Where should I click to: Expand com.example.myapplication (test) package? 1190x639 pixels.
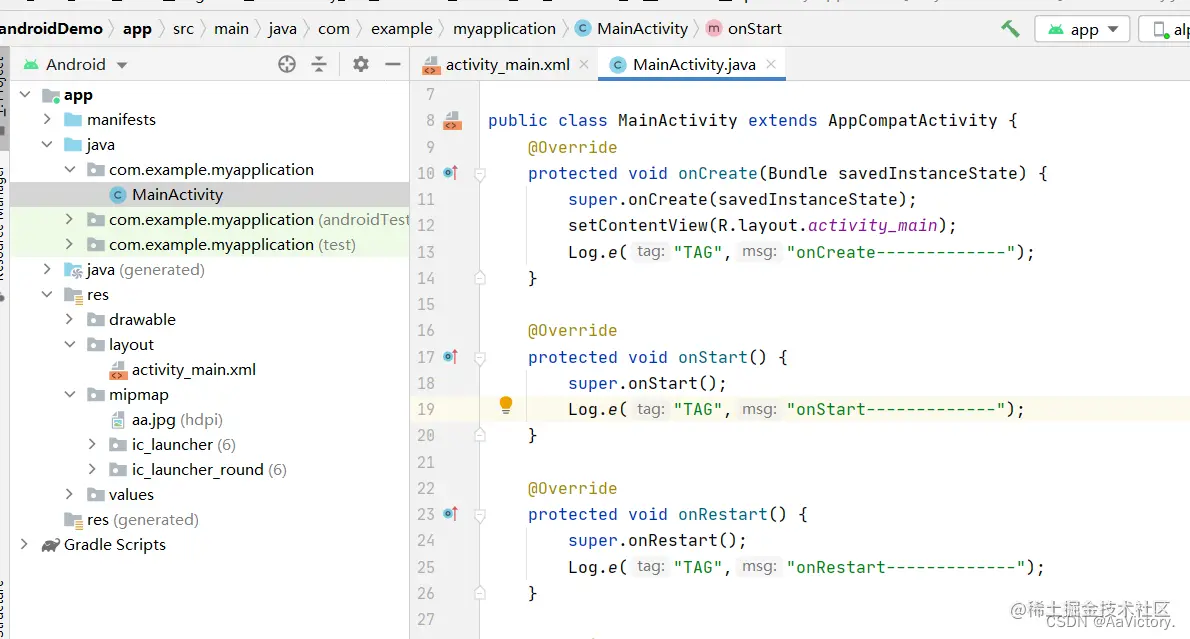coord(70,244)
